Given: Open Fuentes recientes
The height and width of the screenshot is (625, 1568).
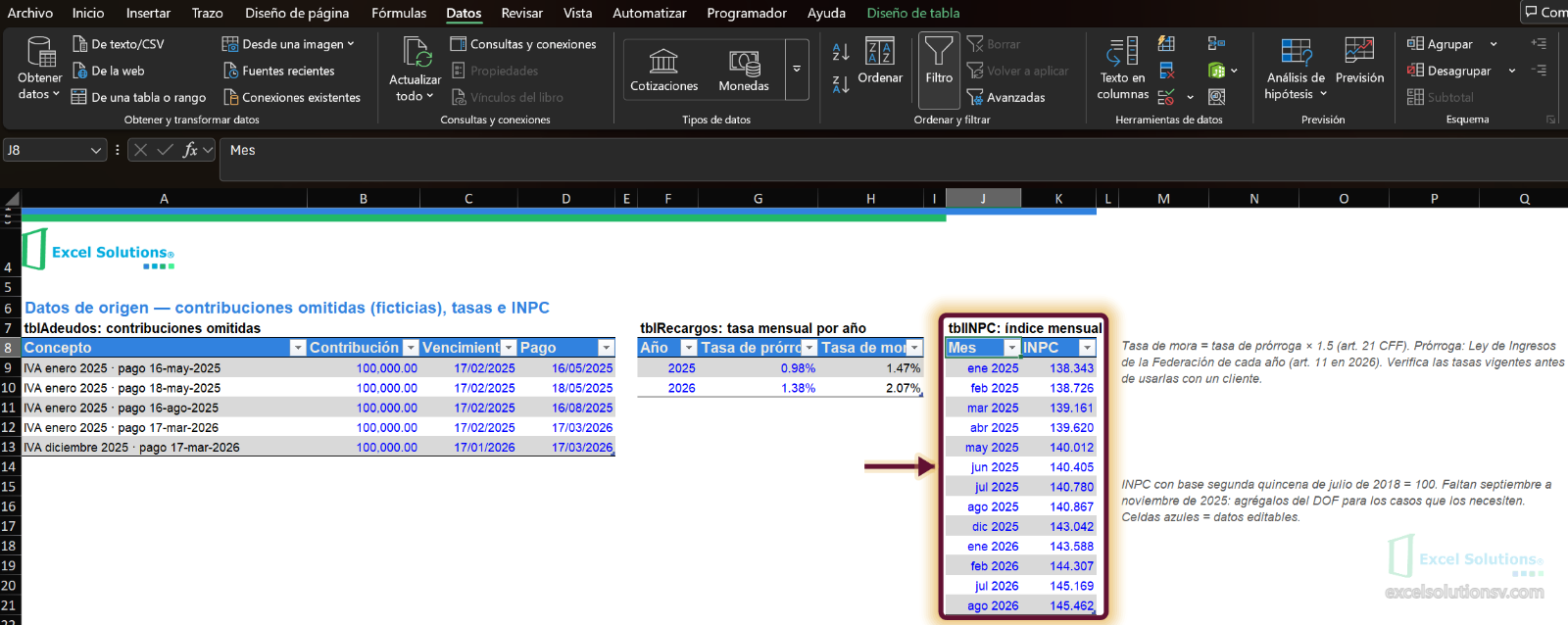Looking at the screenshot, I should 278,71.
